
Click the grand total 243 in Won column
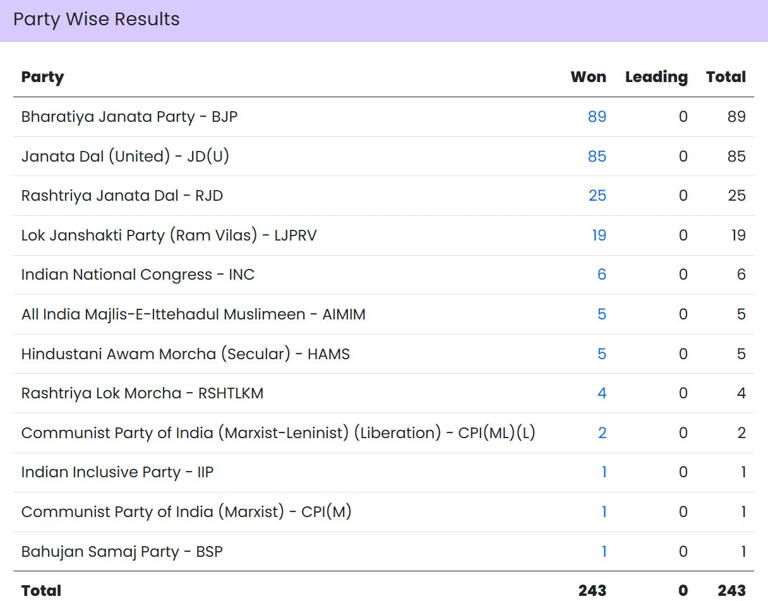point(592,590)
